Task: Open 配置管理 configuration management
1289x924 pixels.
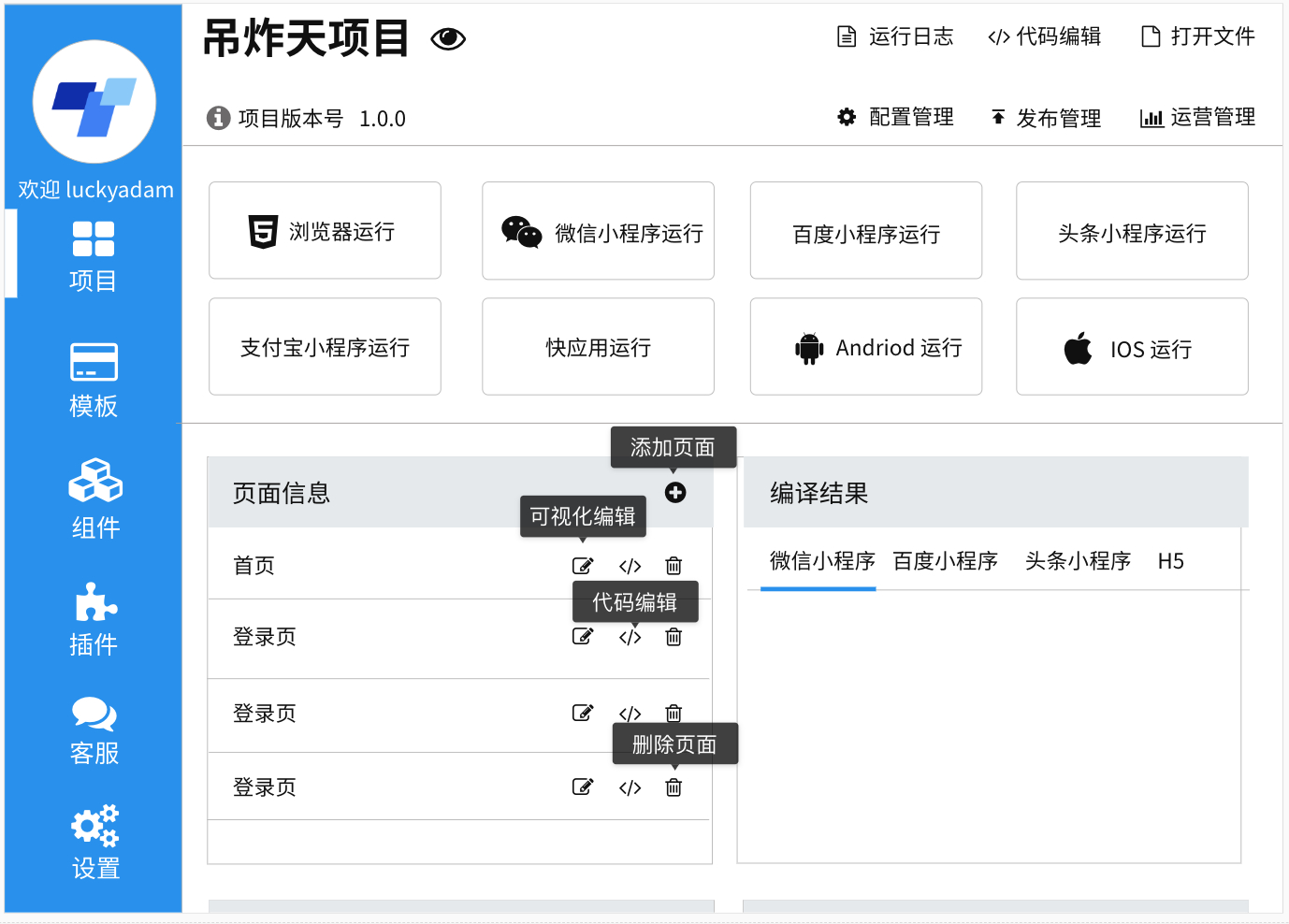Action: tap(894, 117)
